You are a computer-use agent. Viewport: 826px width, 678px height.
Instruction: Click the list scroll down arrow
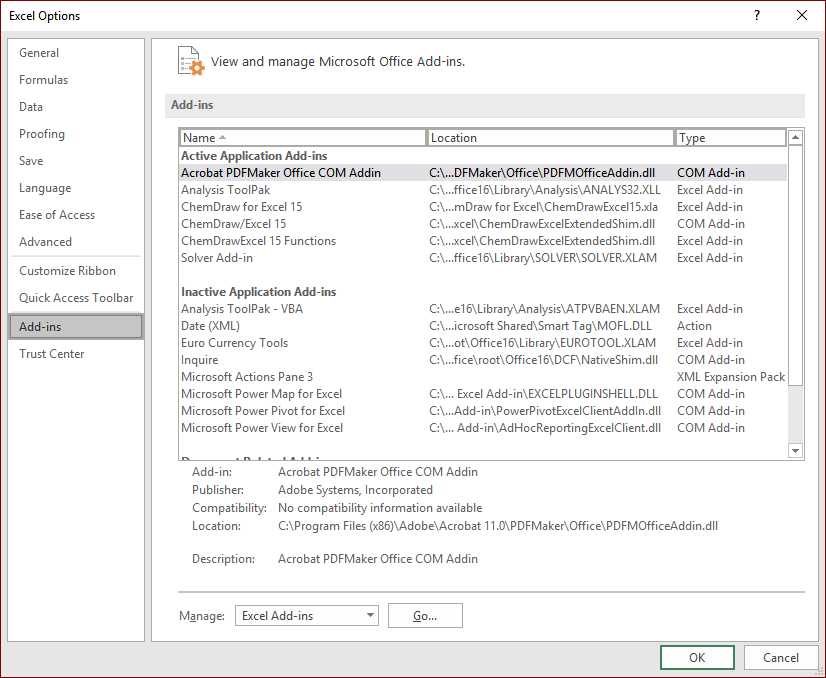coord(795,451)
